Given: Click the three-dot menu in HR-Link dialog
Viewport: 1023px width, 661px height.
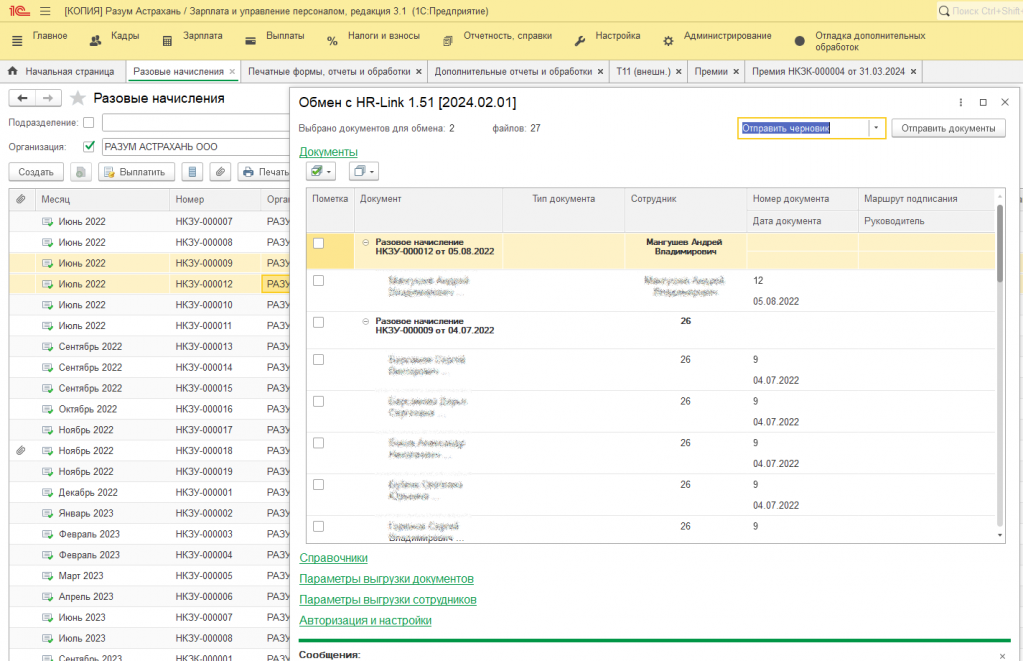Looking at the screenshot, I should click(961, 102).
